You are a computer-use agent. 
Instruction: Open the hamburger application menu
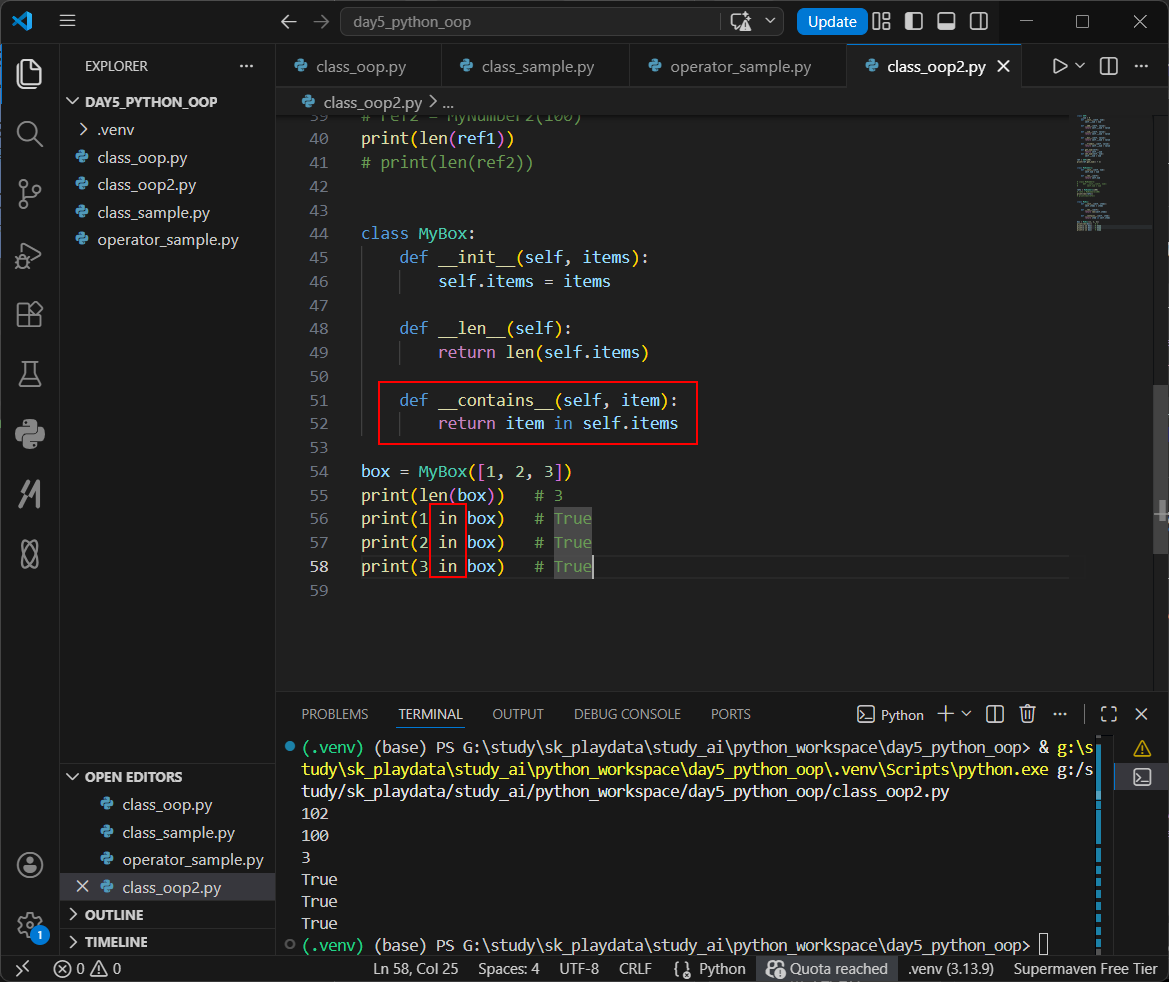tap(67, 21)
